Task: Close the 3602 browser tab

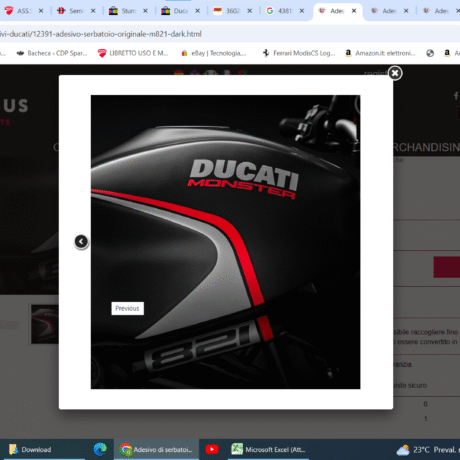Action: 249,11
